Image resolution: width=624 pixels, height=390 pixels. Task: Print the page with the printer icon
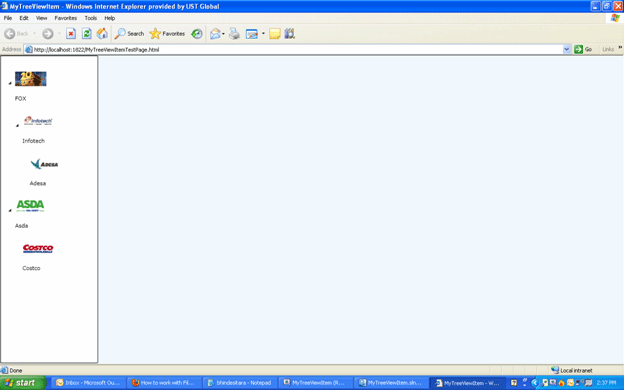click(x=234, y=34)
